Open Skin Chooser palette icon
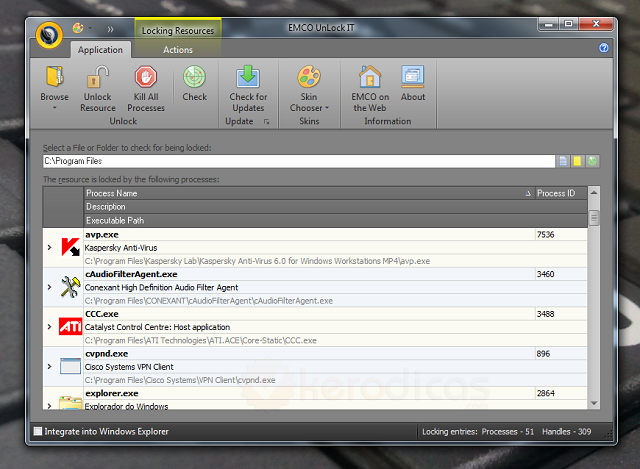Viewport: 640px width, 469px height. (x=309, y=76)
